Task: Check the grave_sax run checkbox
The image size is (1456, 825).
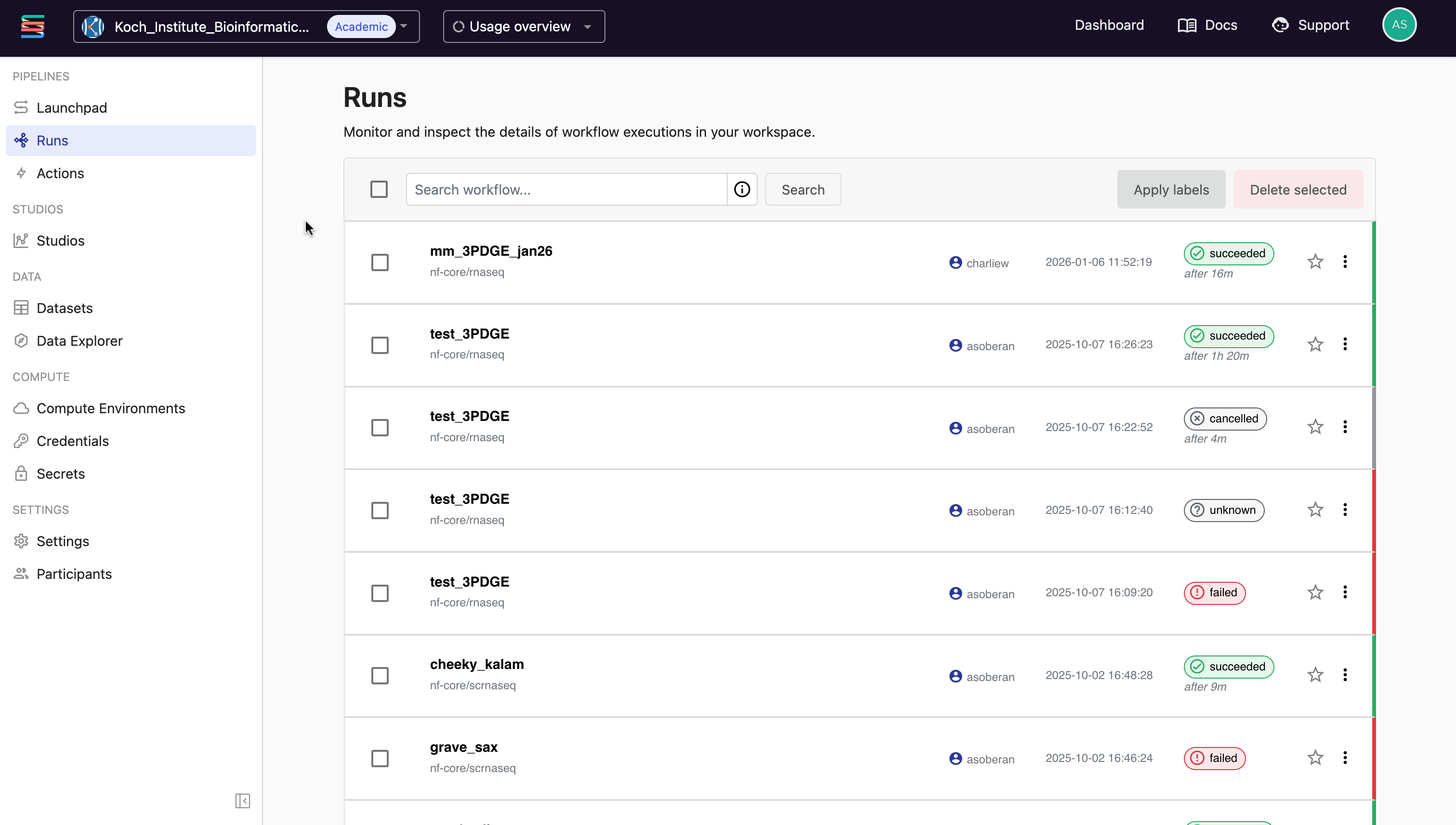Action: coord(380,758)
